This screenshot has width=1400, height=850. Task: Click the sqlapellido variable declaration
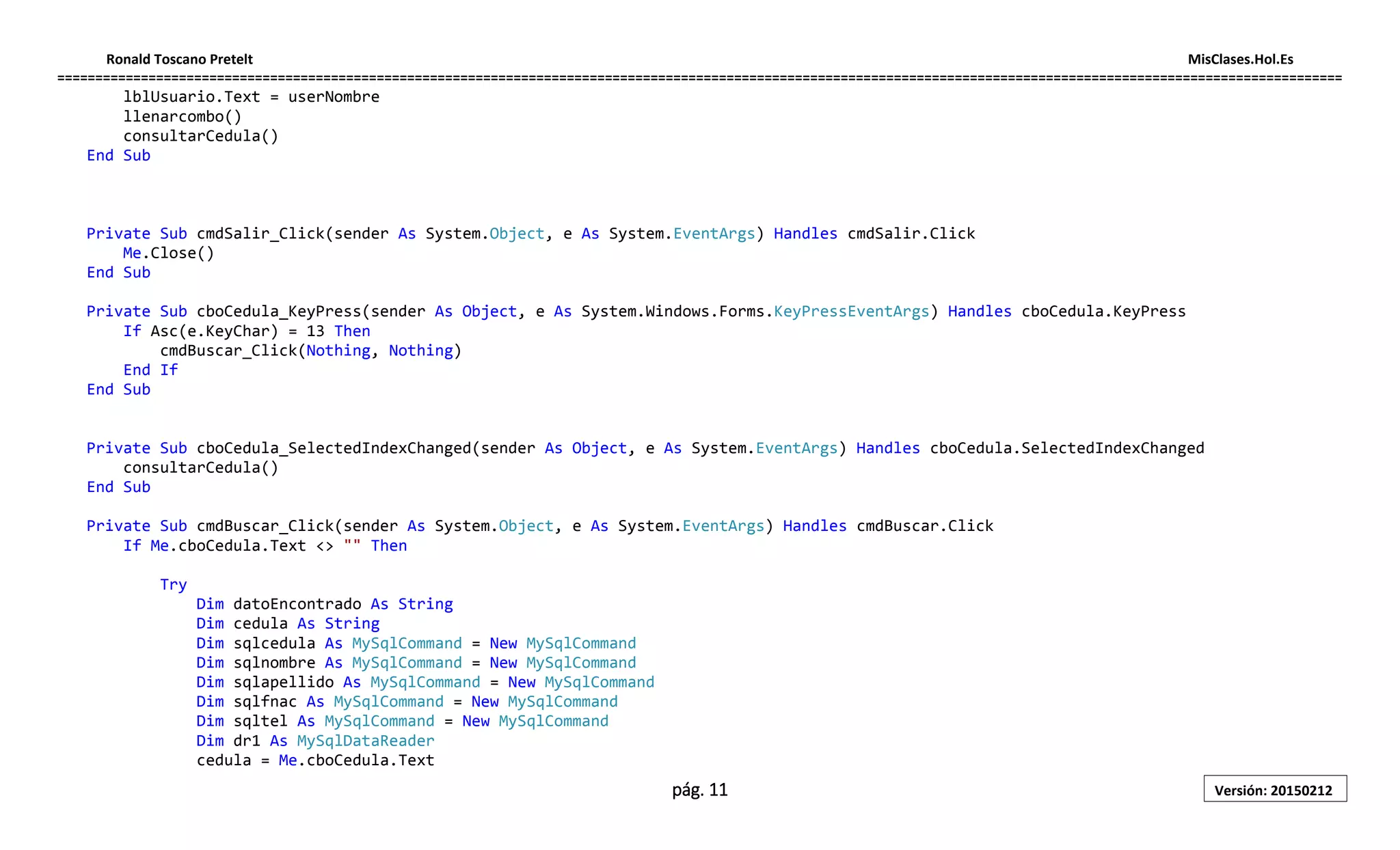(283, 683)
